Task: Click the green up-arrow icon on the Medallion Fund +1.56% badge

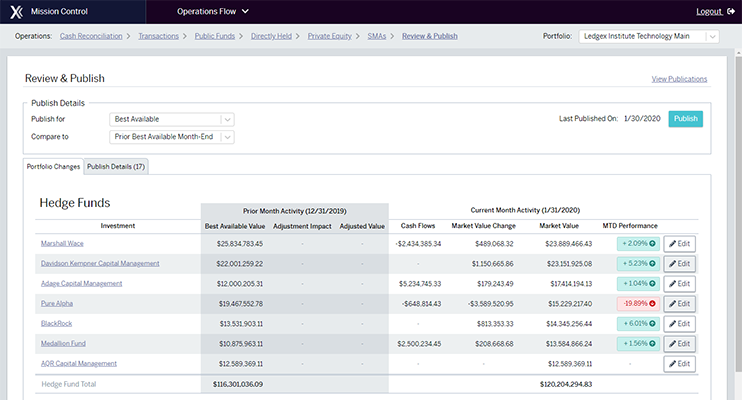Action: tap(652, 344)
